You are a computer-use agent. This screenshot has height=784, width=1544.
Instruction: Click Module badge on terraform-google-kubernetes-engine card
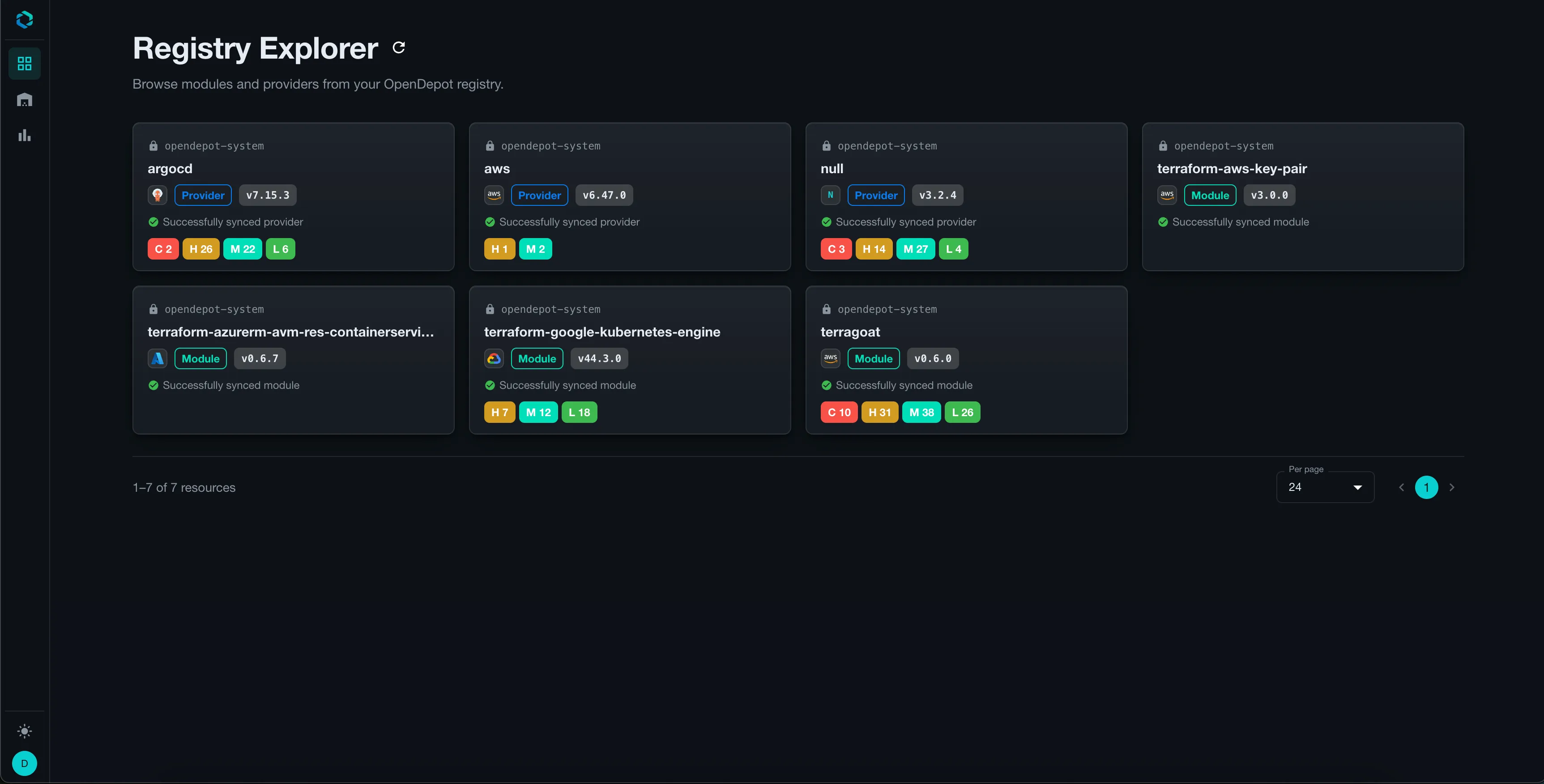coord(537,358)
